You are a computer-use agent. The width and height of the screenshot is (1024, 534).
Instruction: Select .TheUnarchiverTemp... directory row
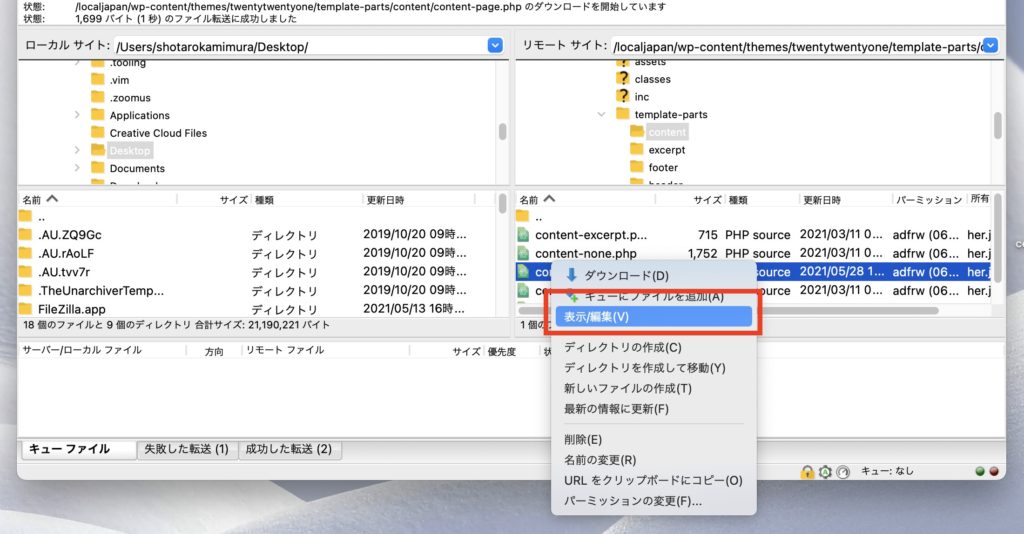pos(257,291)
